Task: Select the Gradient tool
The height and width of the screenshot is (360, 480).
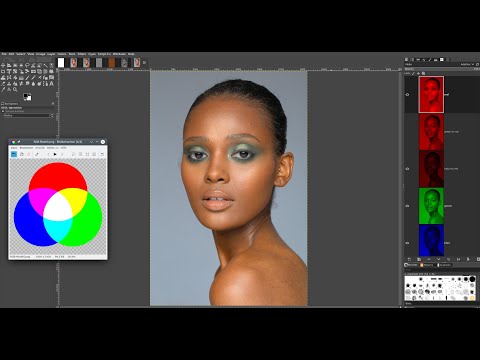Action: (x=21, y=78)
